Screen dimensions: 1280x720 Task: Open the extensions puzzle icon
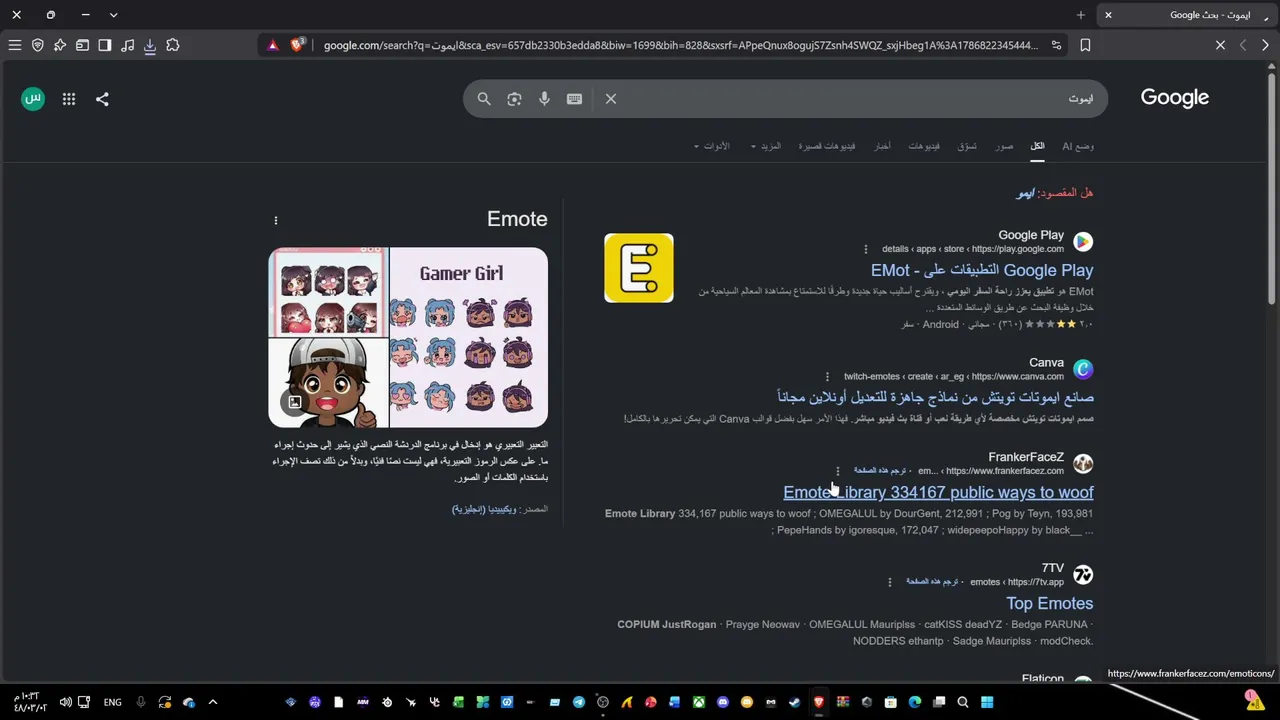click(x=173, y=45)
